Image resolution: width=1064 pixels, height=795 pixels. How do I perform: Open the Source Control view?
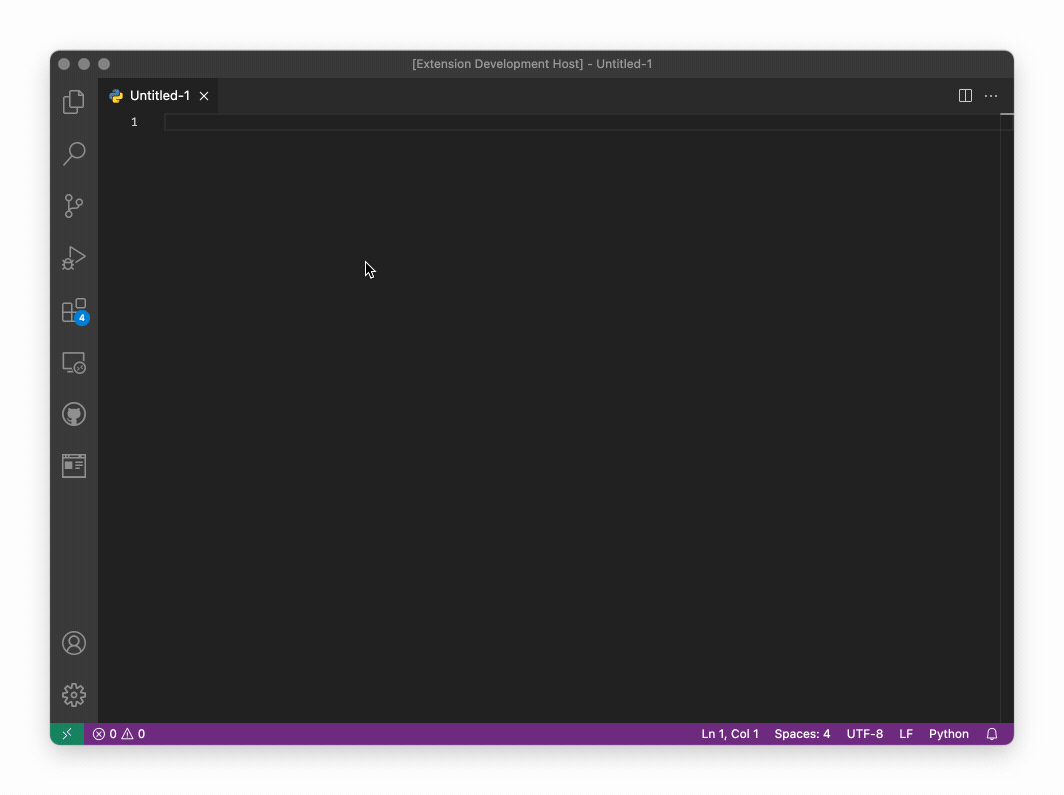[74, 206]
